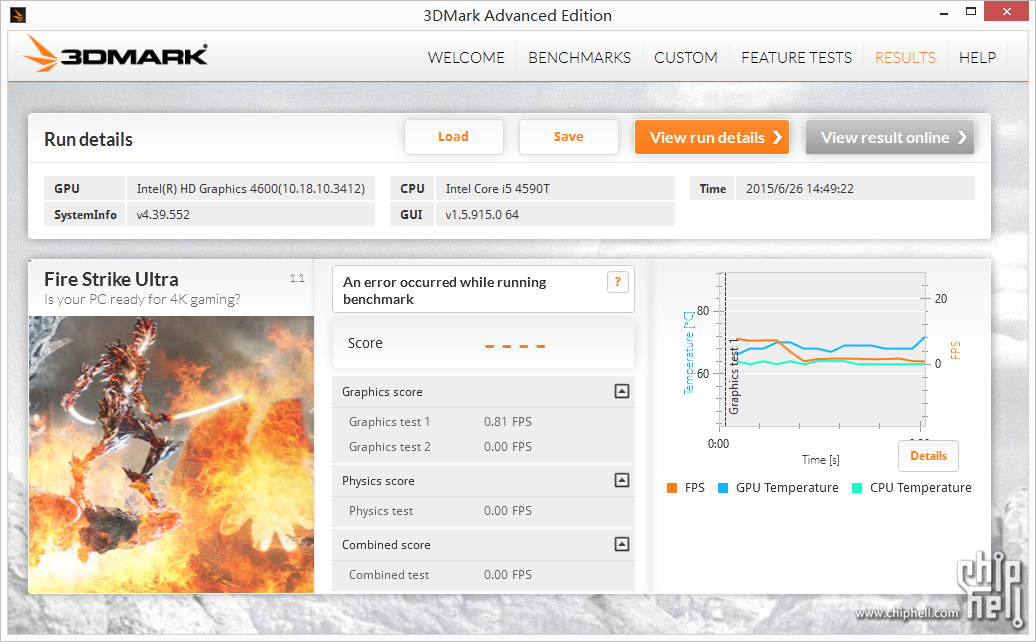This screenshot has width=1036, height=642.
Task: Click the 3DMark logo in the header
Action: (115, 54)
